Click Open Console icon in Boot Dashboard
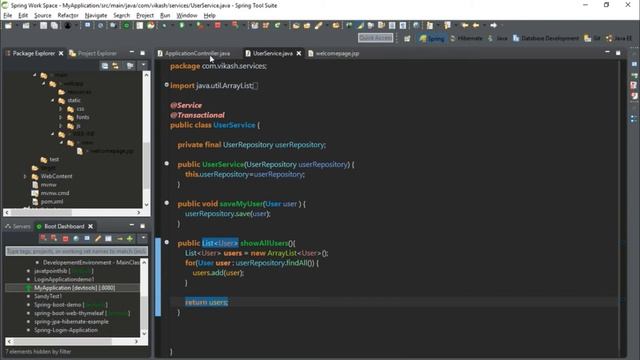640x360 pixels. [x=87, y=238]
